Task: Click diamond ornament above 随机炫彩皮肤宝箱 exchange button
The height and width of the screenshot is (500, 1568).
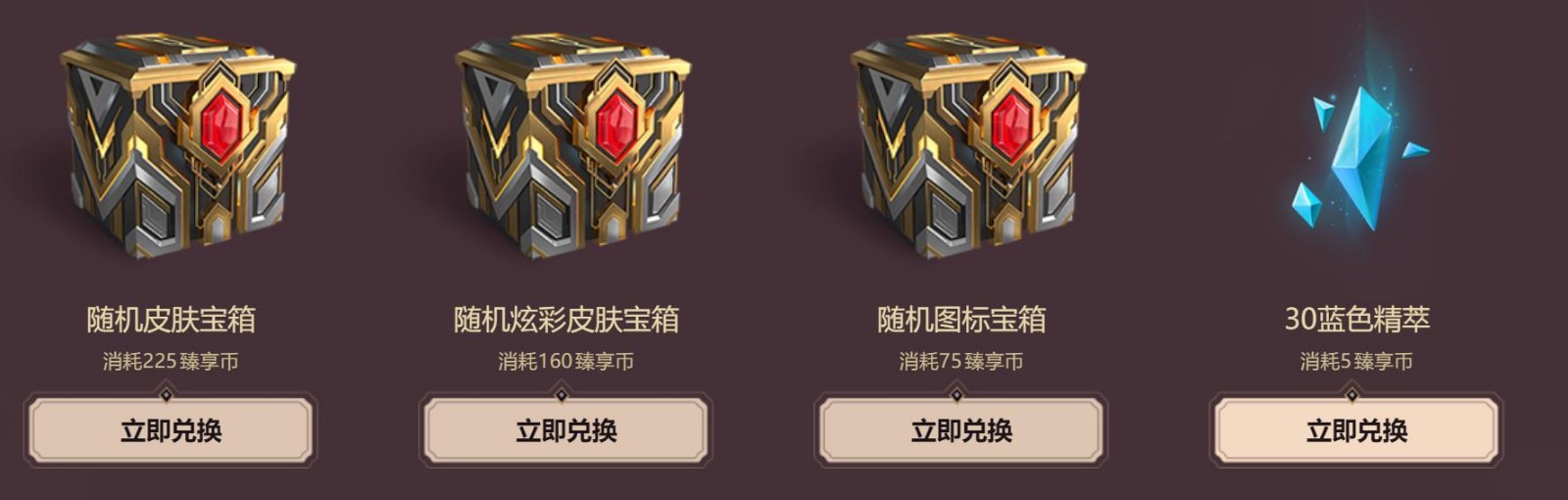Action: (562, 395)
